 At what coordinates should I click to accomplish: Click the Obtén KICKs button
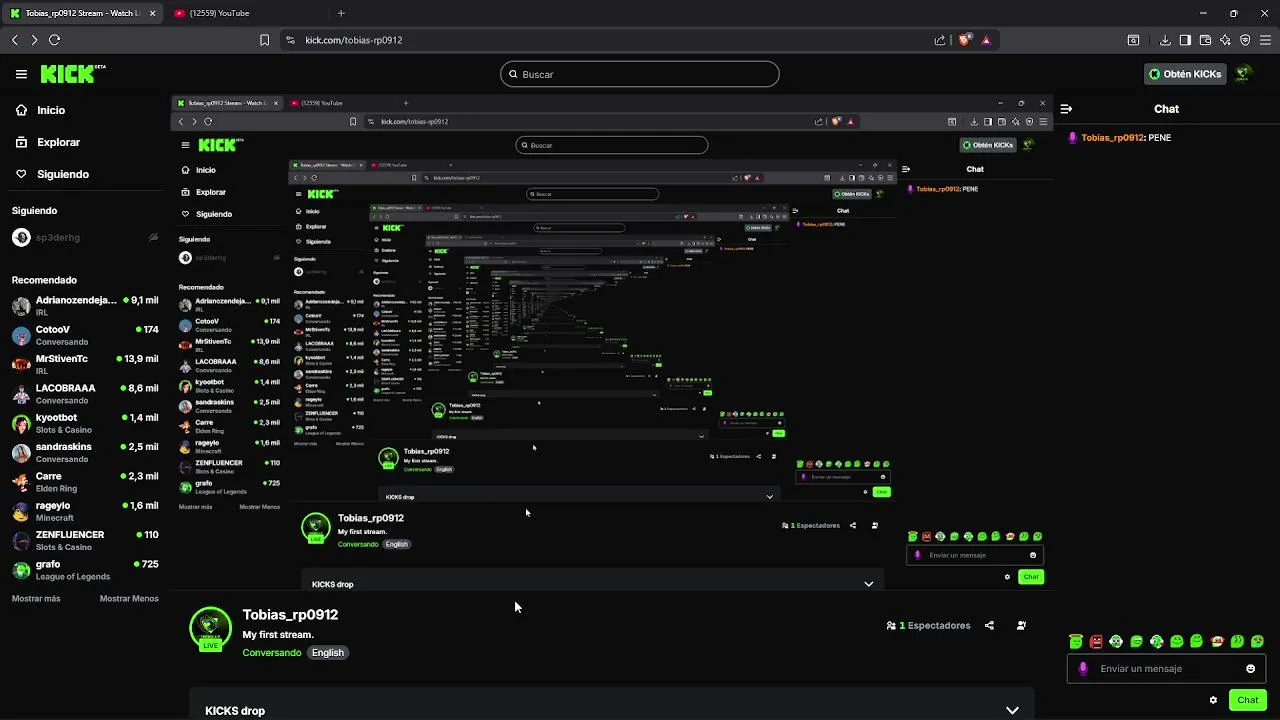[1185, 74]
